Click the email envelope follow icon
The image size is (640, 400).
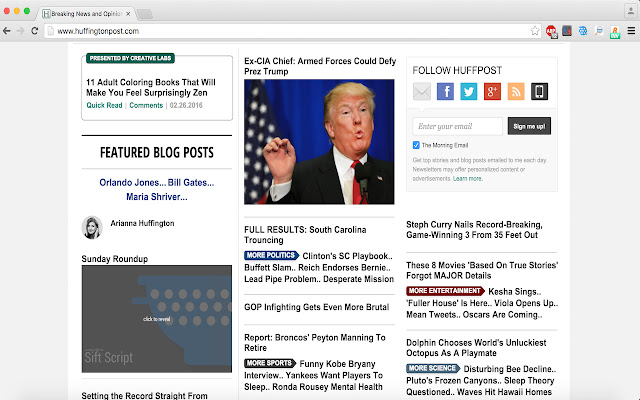[x=422, y=91]
